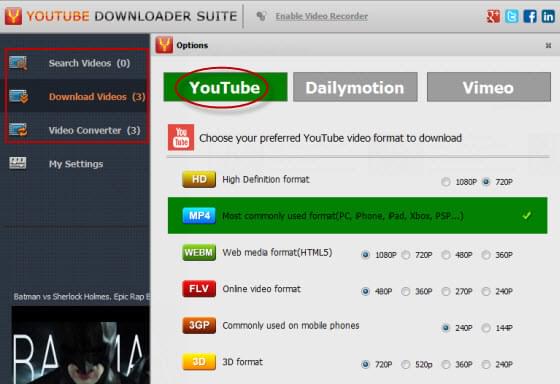This screenshot has width=560, height=384.
Task: Click the Search Videos sidebar icon
Action: [x=18, y=63]
